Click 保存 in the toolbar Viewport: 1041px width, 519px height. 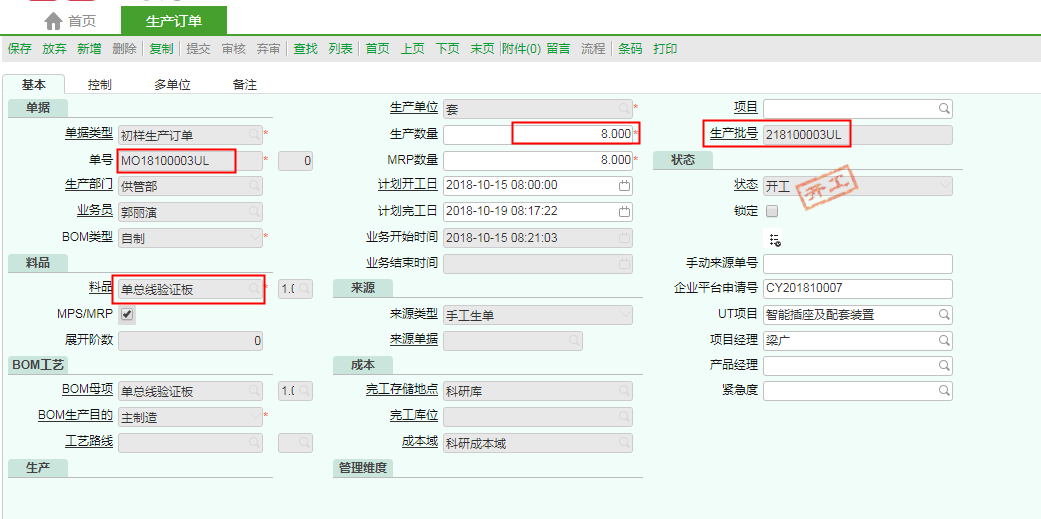pos(19,48)
